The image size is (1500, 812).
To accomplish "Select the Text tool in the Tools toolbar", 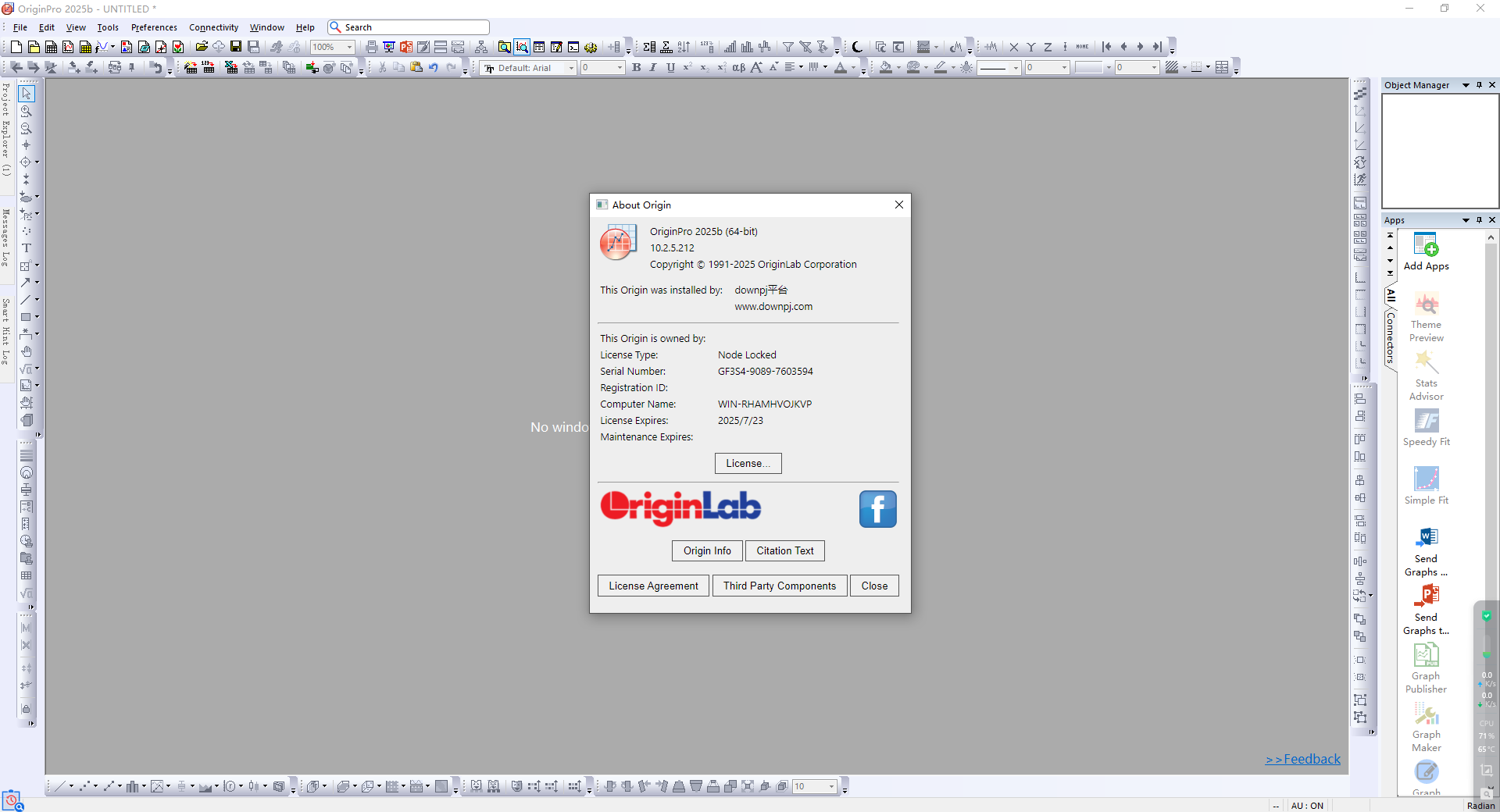I will click(26, 248).
